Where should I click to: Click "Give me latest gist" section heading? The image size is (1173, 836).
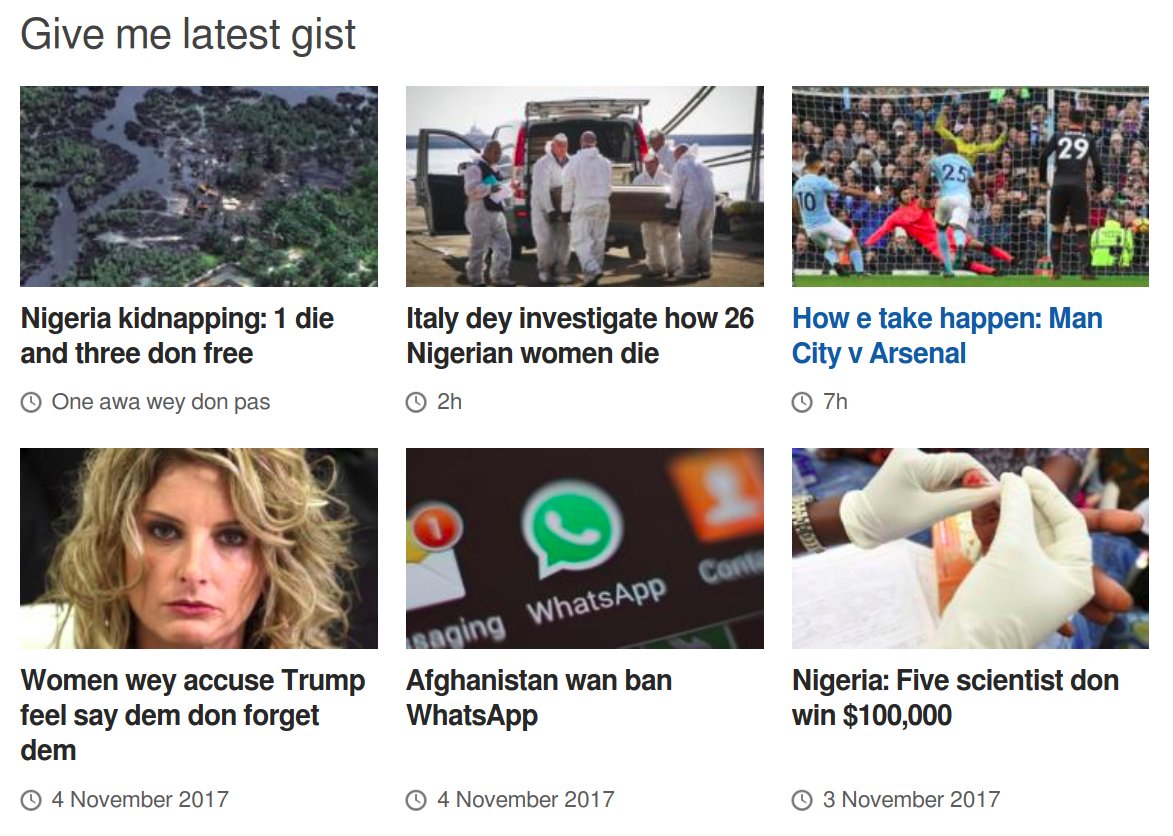tap(188, 35)
